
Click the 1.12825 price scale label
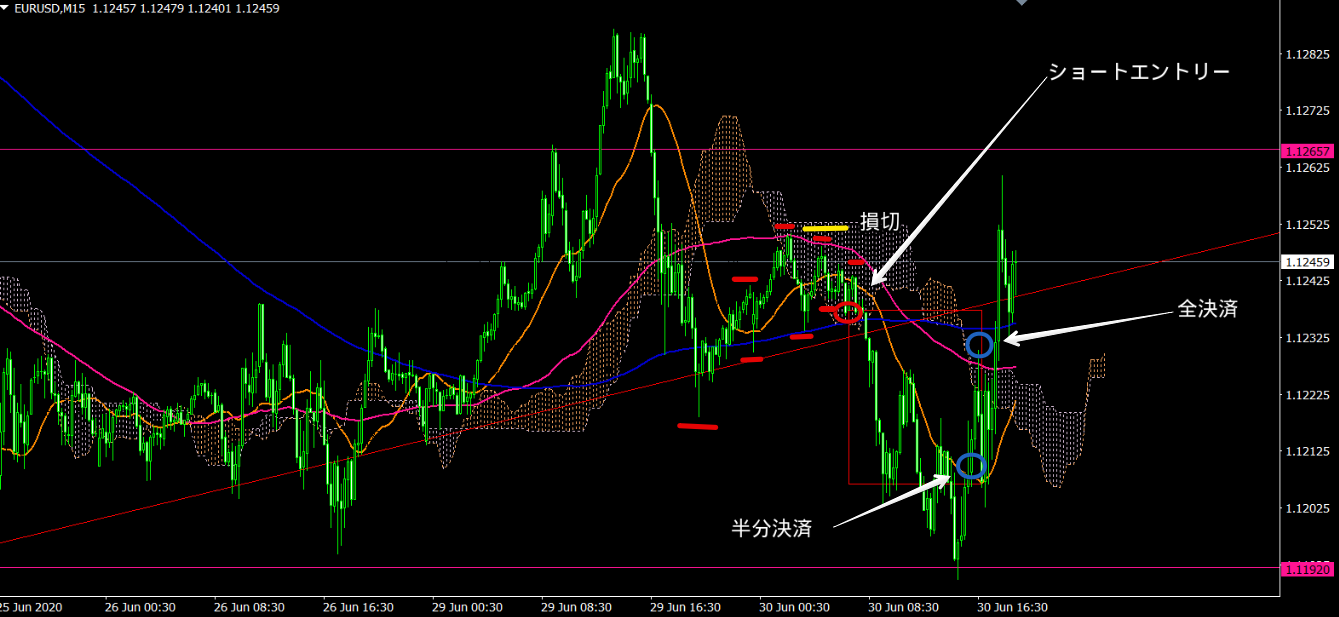[x=1306, y=54]
